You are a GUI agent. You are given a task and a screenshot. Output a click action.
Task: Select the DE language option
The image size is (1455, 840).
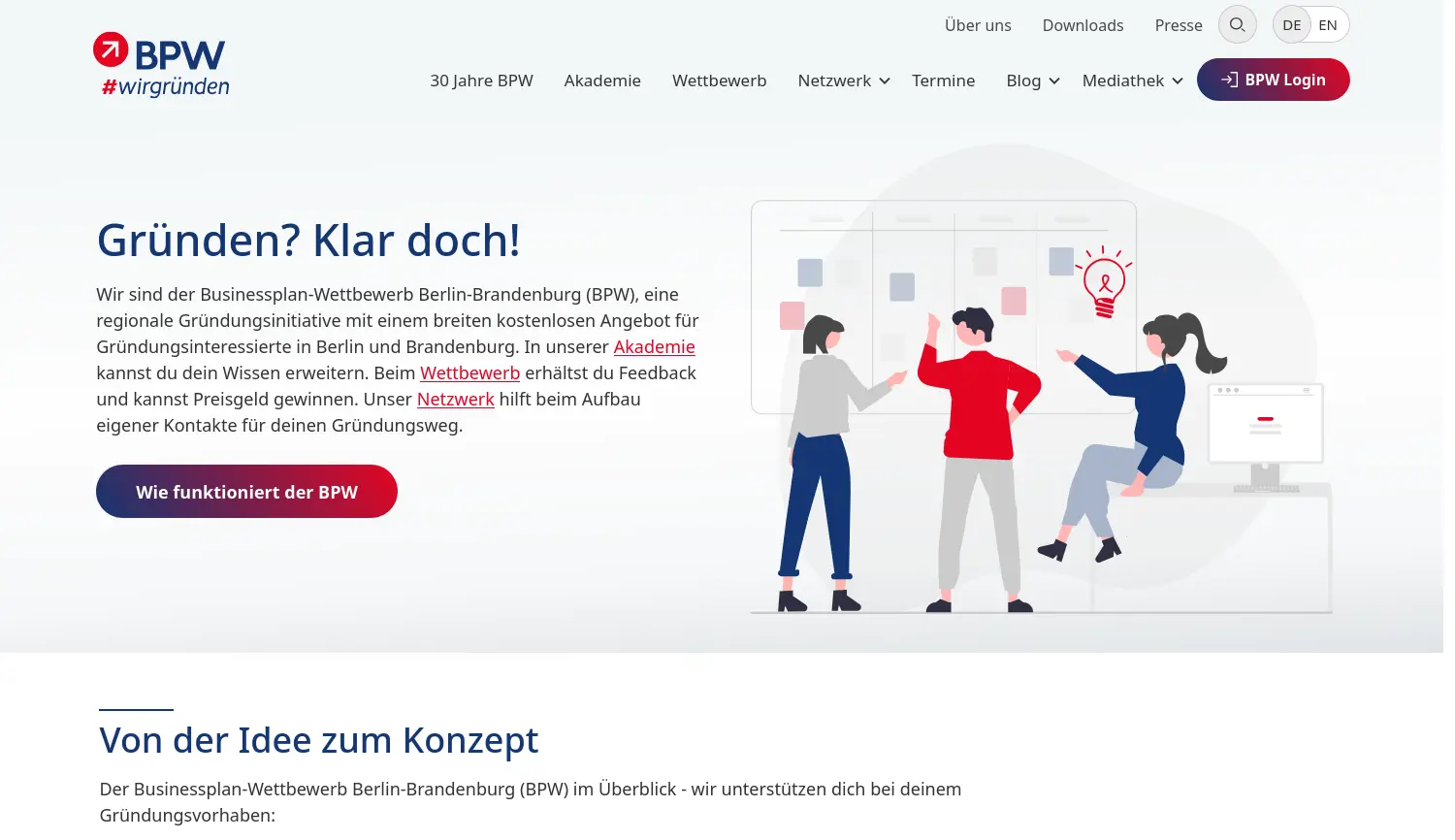(1291, 24)
